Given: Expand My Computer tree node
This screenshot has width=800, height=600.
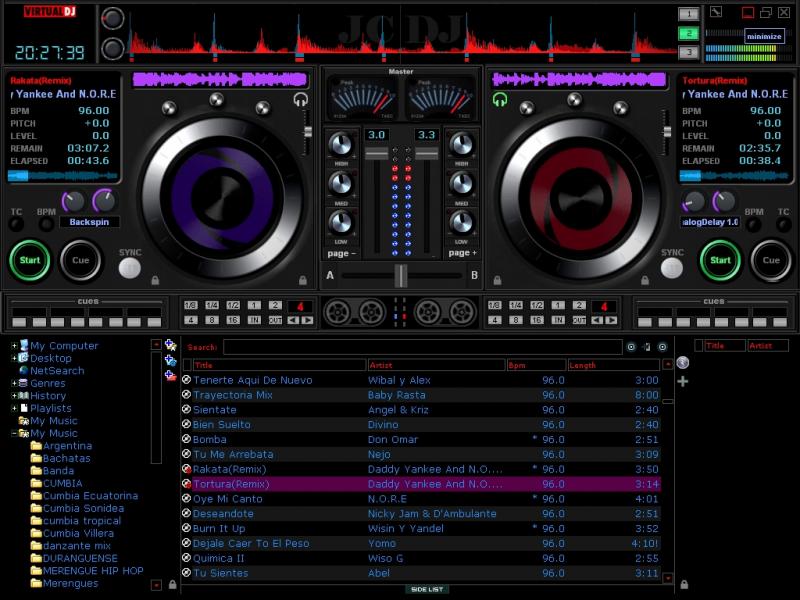Looking at the screenshot, I should [14, 346].
